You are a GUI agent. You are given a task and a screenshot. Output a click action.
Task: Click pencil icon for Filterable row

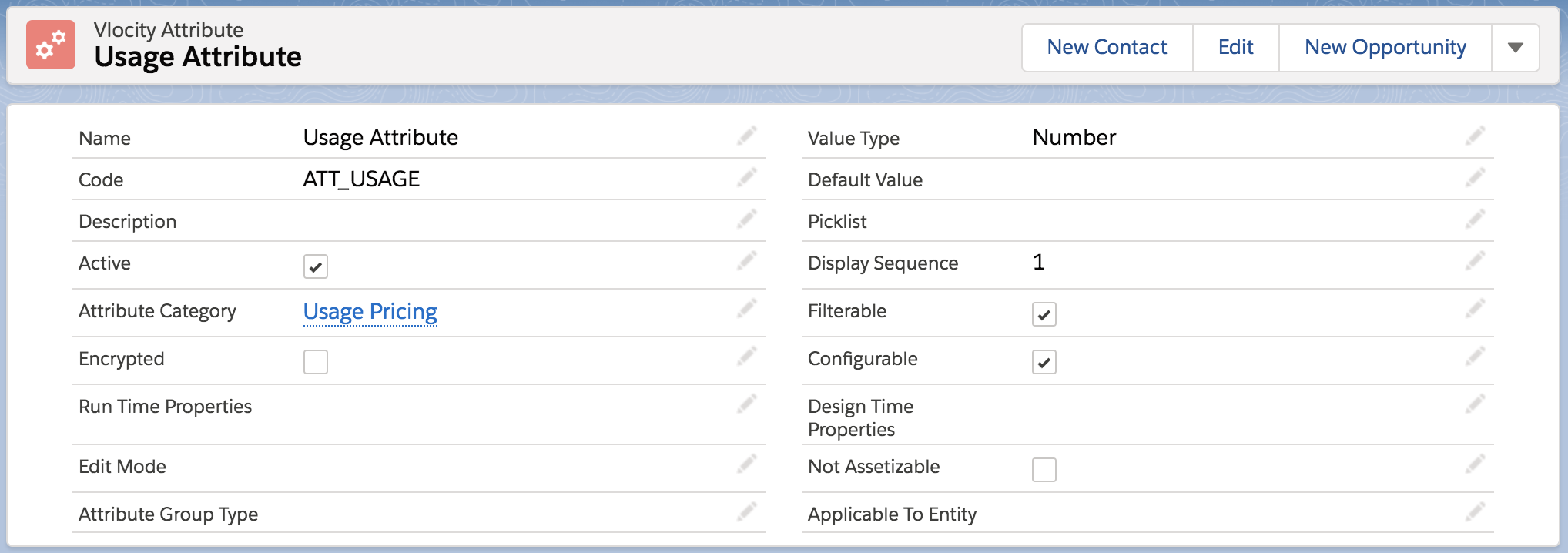[x=1475, y=309]
